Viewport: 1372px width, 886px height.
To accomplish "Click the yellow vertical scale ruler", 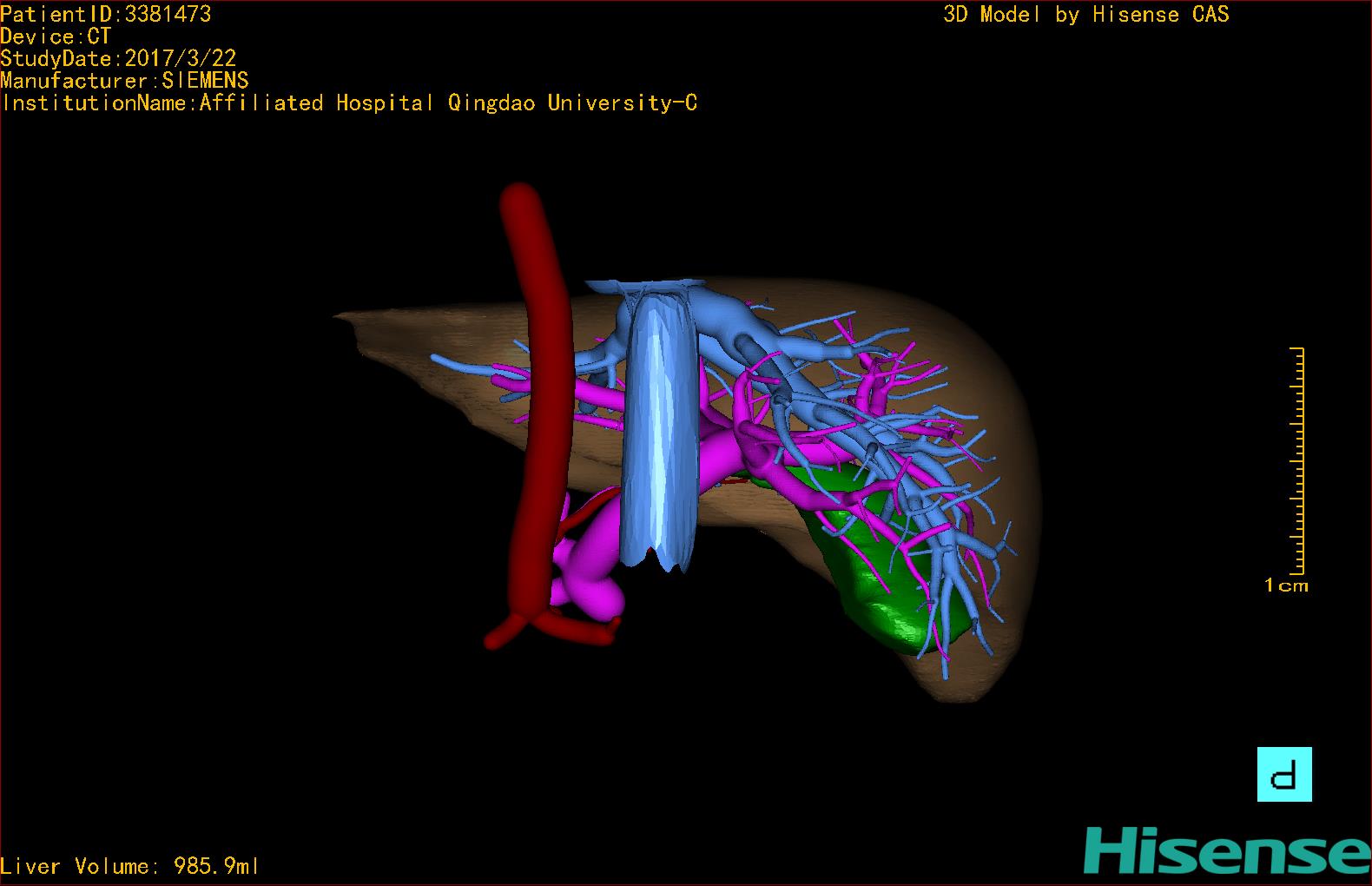I will click(x=1298, y=460).
